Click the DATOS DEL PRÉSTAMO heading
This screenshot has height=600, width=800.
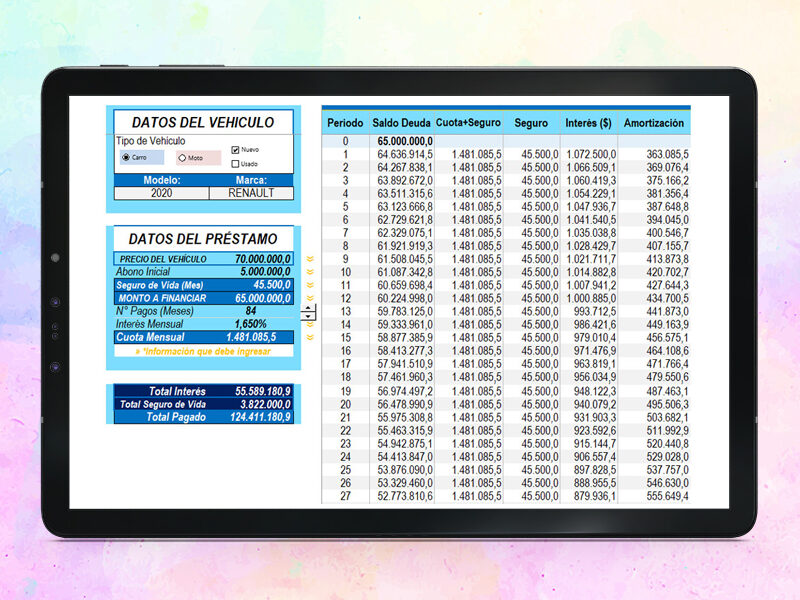[x=203, y=239]
